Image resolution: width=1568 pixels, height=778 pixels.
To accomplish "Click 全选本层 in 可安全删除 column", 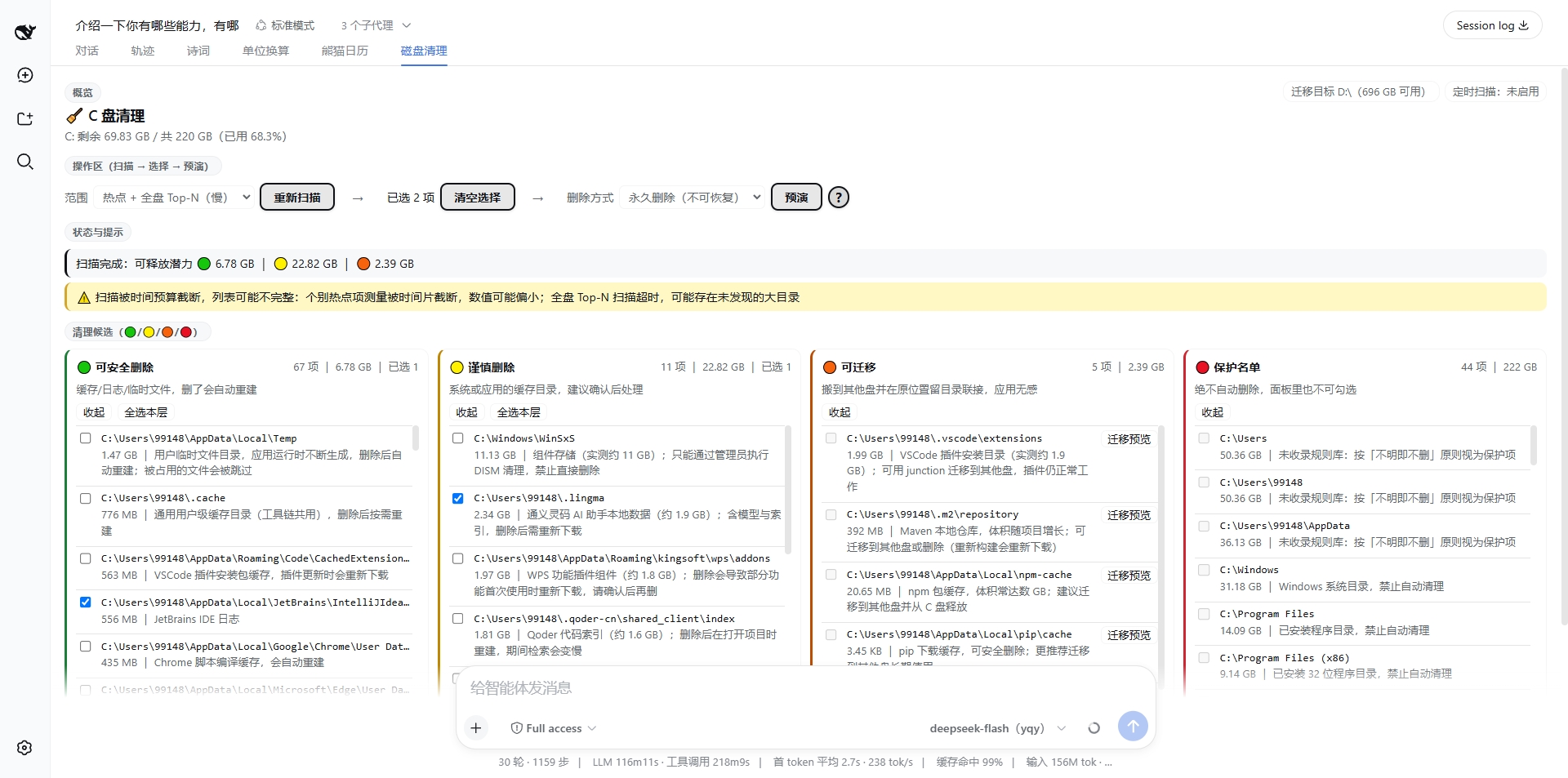I will pyautogui.click(x=145, y=412).
